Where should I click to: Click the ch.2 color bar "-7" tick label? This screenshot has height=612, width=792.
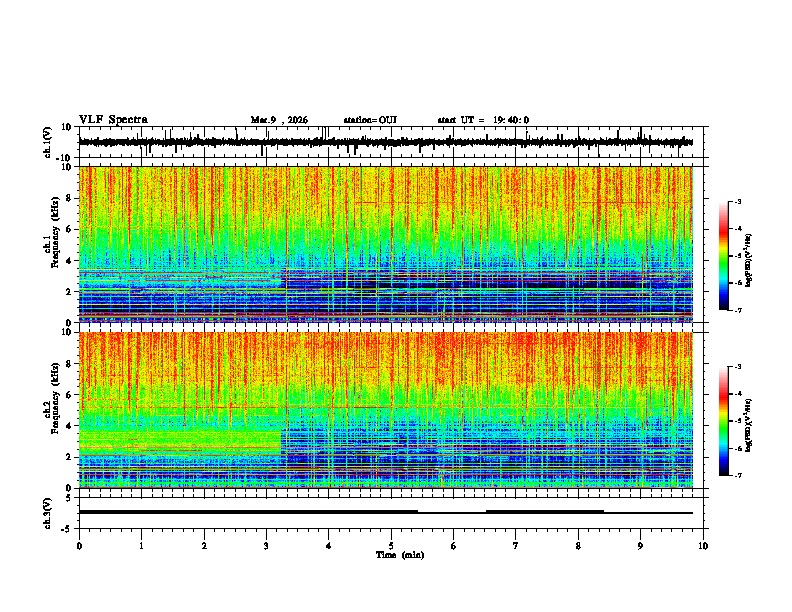pos(737,475)
